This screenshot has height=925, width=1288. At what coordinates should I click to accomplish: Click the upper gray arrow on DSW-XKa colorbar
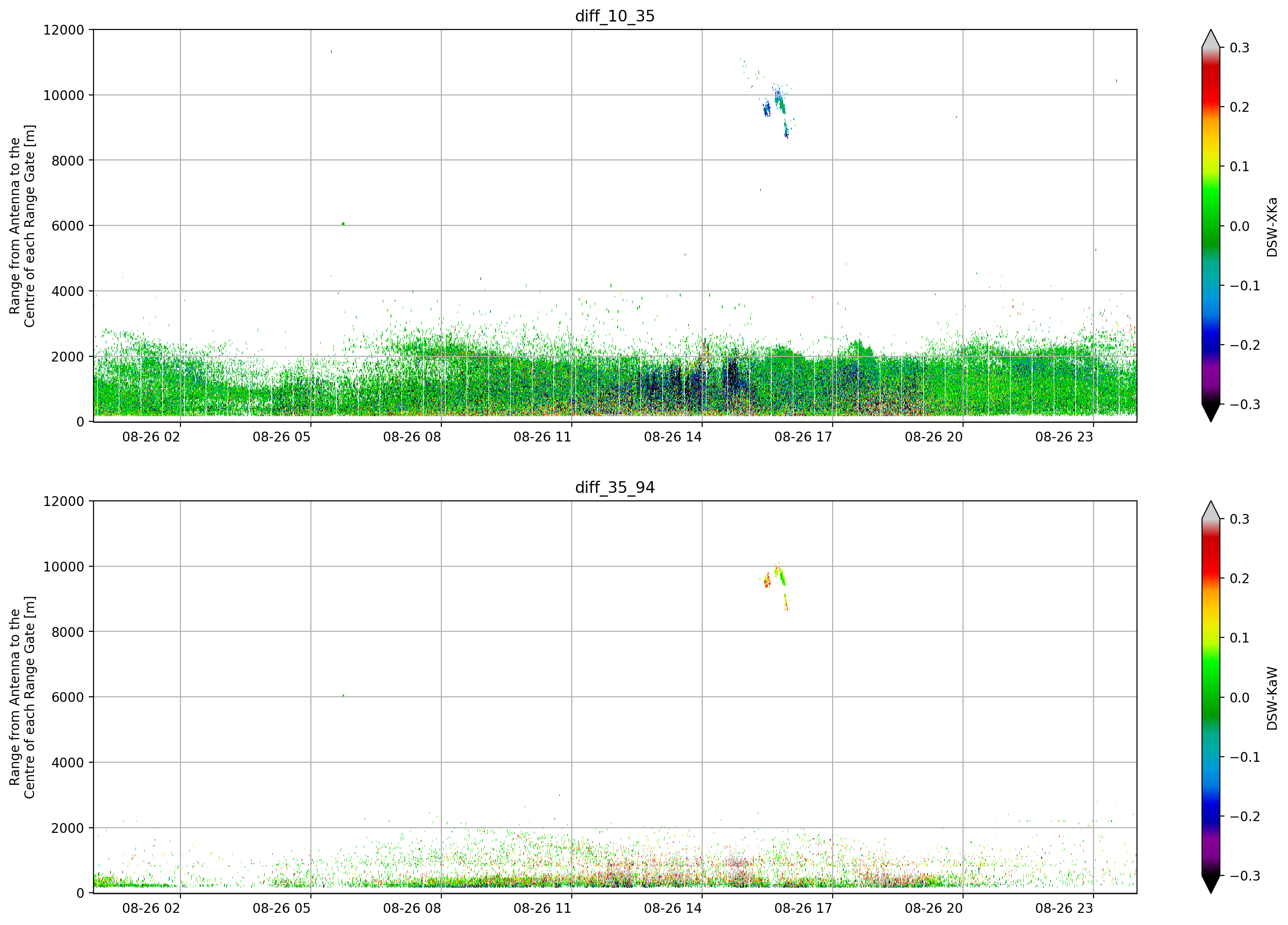pyautogui.click(x=1210, y=39)
